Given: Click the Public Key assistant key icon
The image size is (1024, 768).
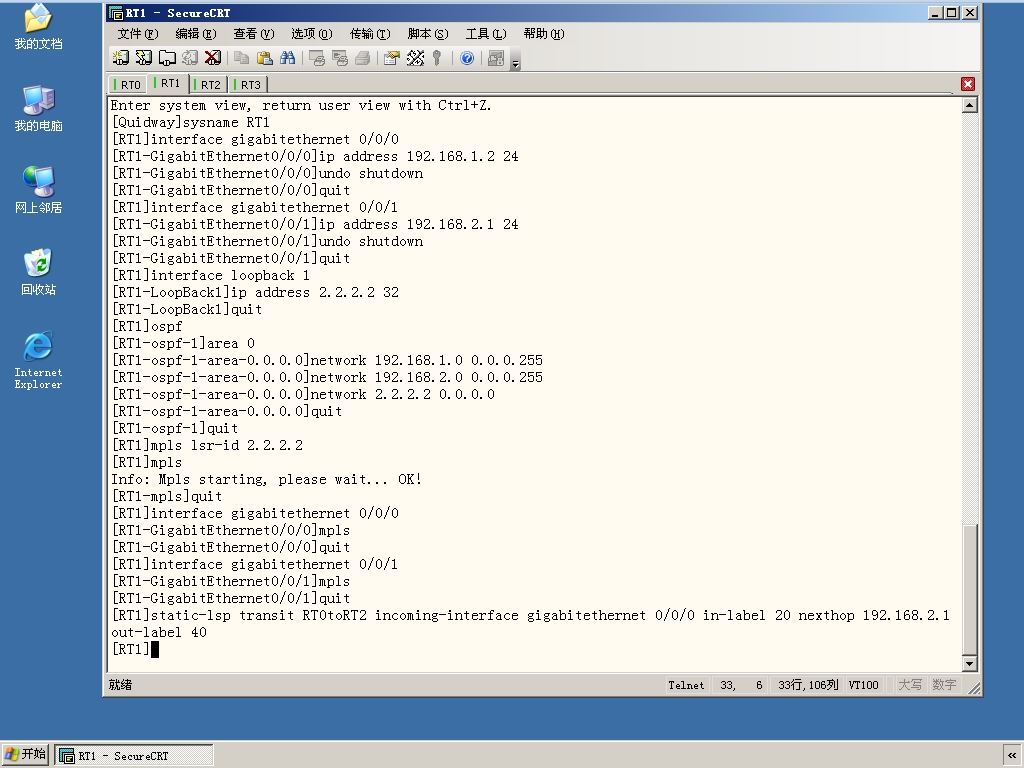Looking at the screenshot, I should [437, 58].
